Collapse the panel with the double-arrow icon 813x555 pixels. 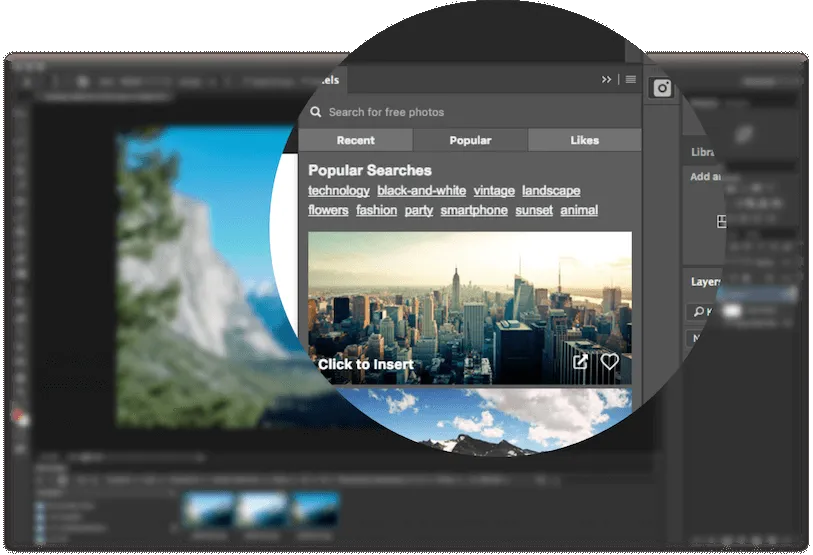(606, 80)
